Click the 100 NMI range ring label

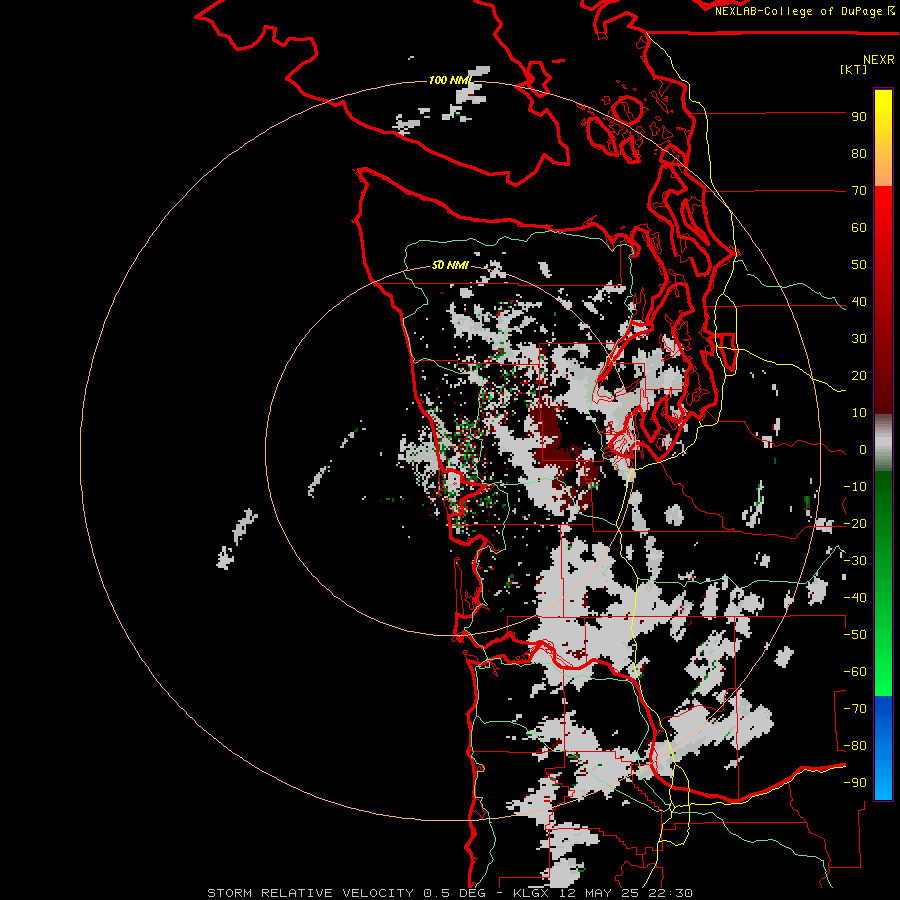(x=449, y=80)
